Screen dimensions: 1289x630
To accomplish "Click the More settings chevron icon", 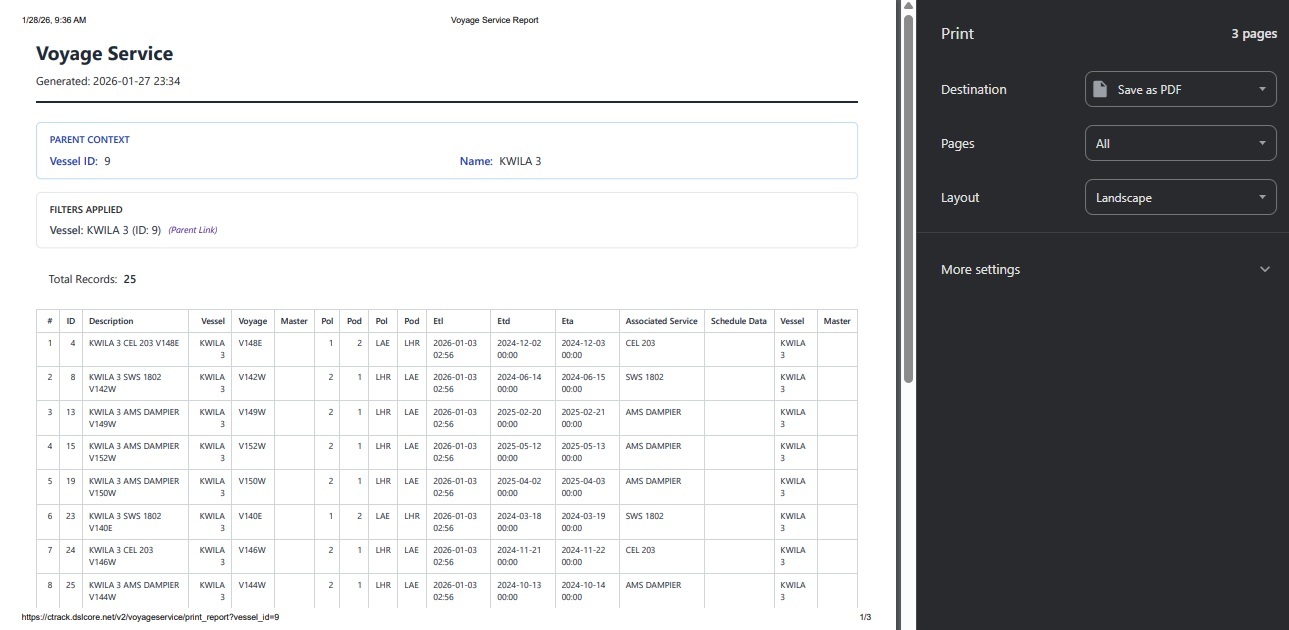I will coord(1264,270).
